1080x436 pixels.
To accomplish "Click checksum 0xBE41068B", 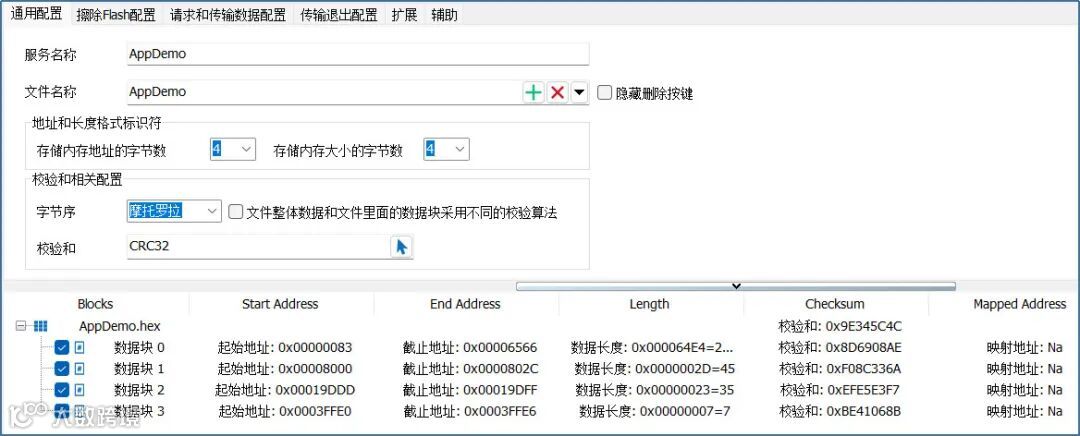I will click(x=840, y=412).
